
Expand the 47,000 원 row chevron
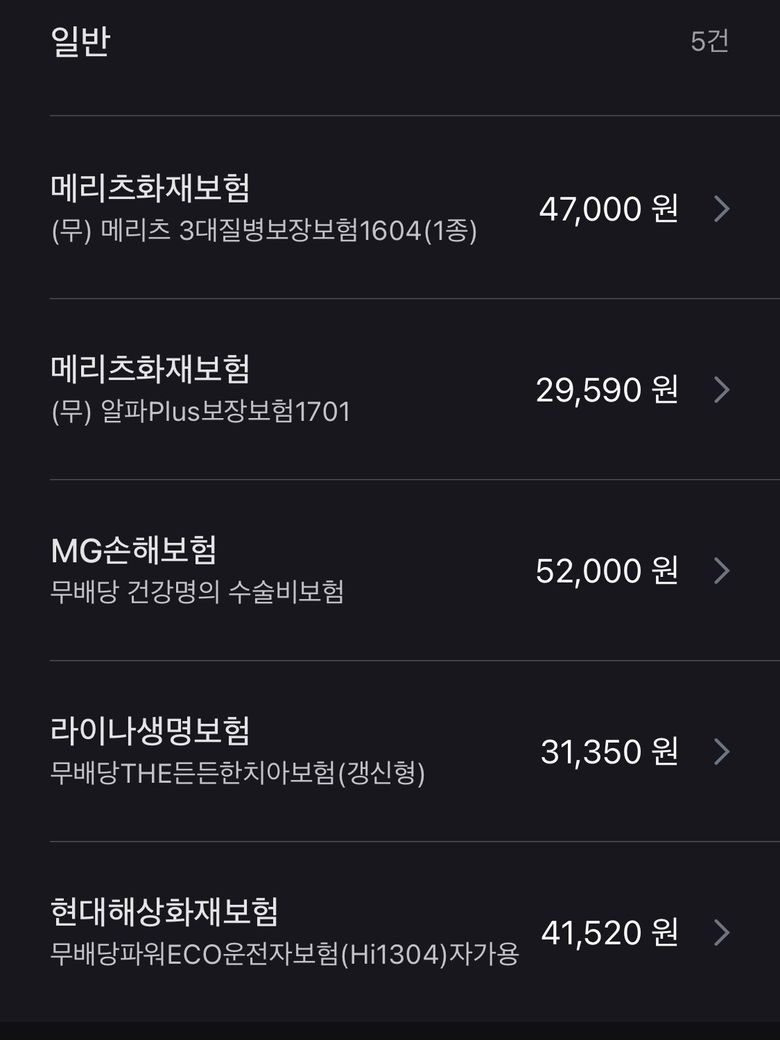point(722,209)
